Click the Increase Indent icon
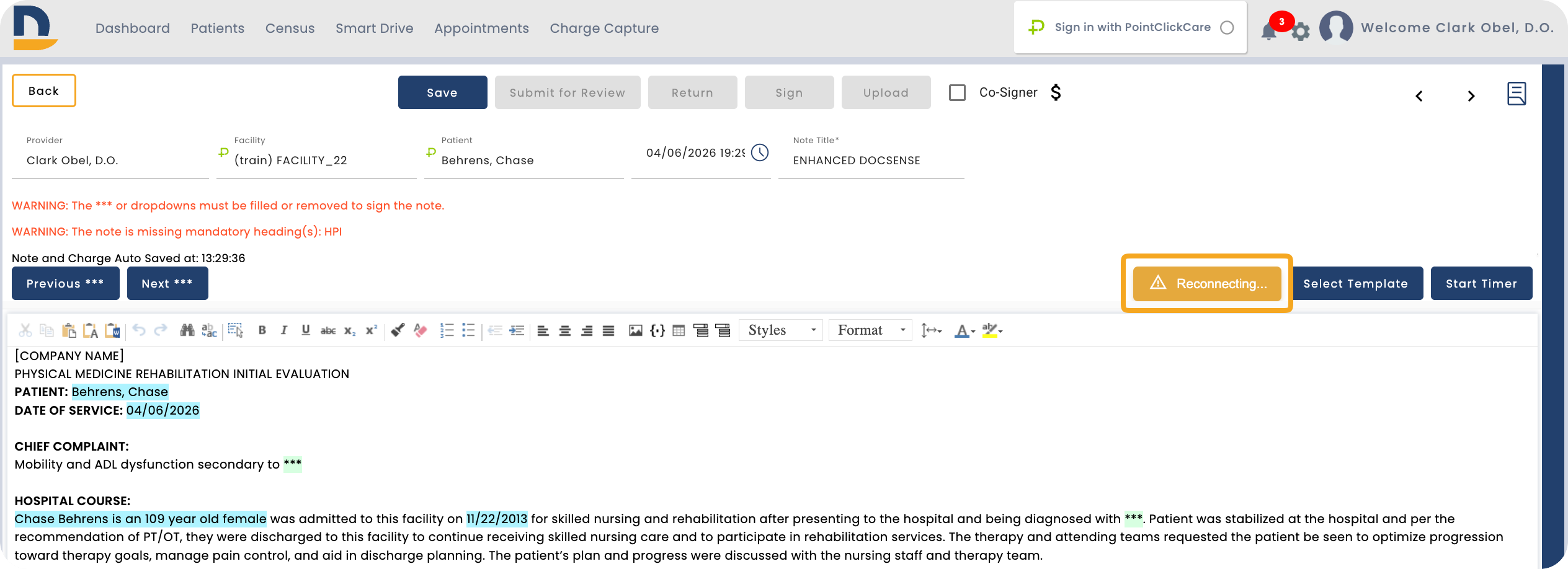Image resolution: width=1568 pixels, height=569 pixels. (517, 330)
